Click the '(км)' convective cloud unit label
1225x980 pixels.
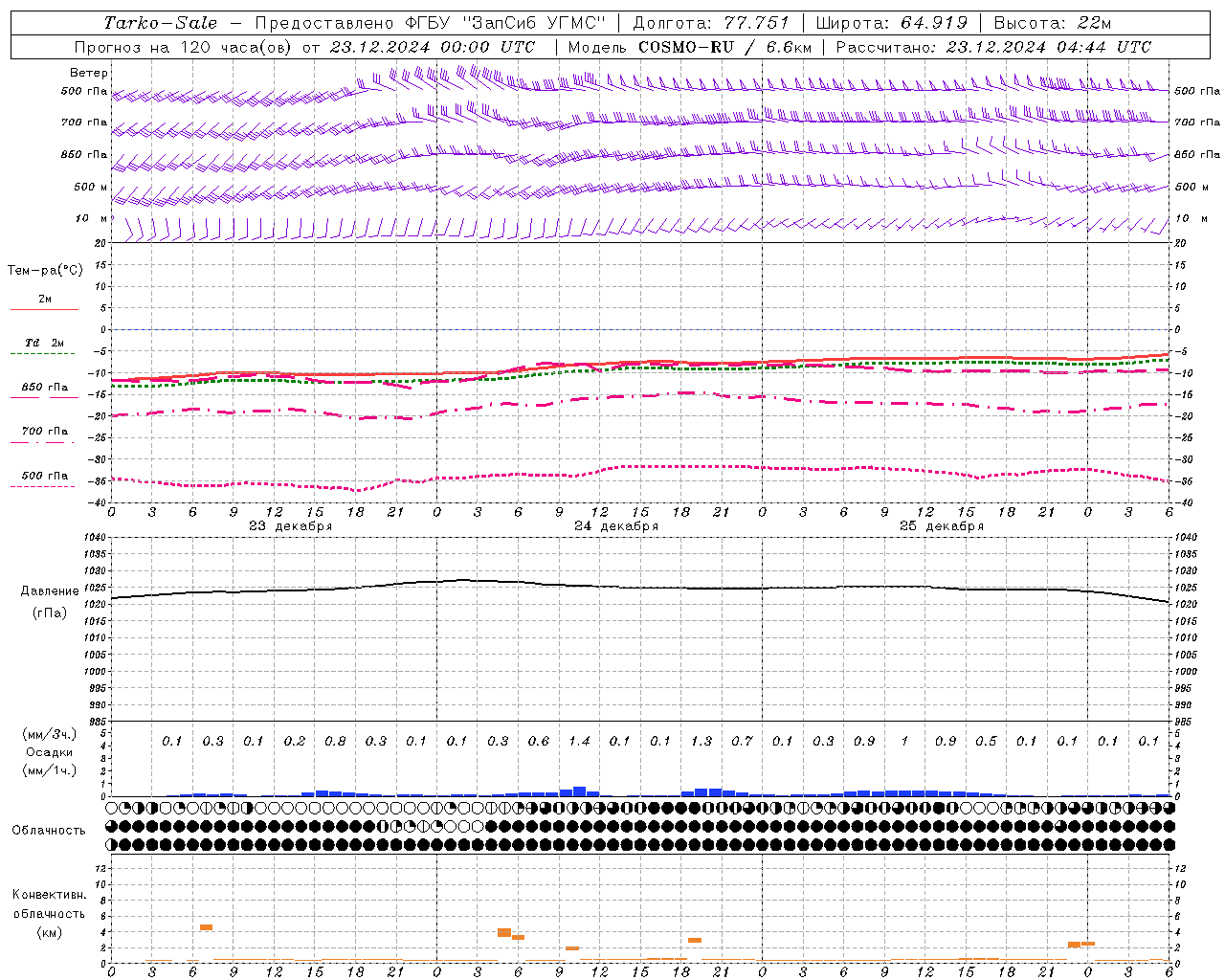(49, 932)
